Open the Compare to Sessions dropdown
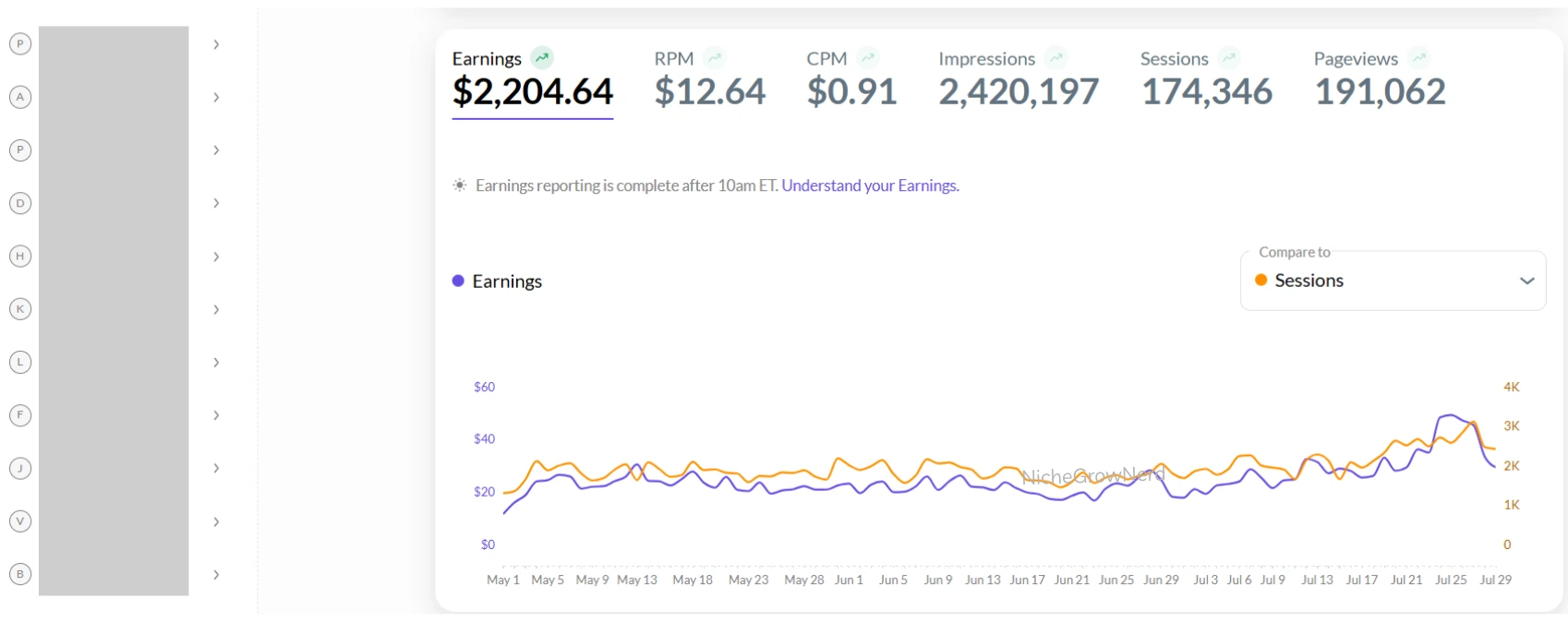This screenshot has width=1568, height=622. tap(1393, 281)
